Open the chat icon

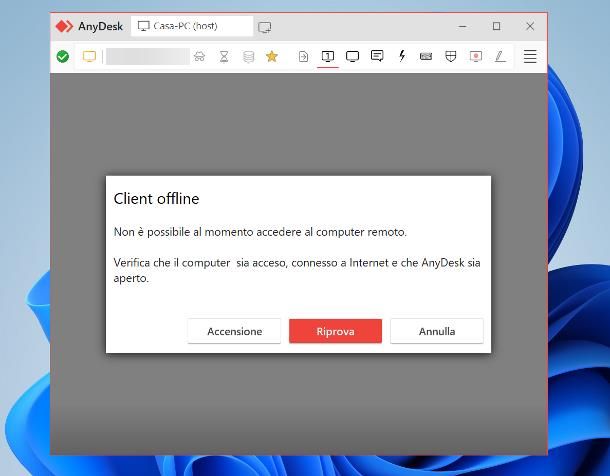[x=377, y=56]
